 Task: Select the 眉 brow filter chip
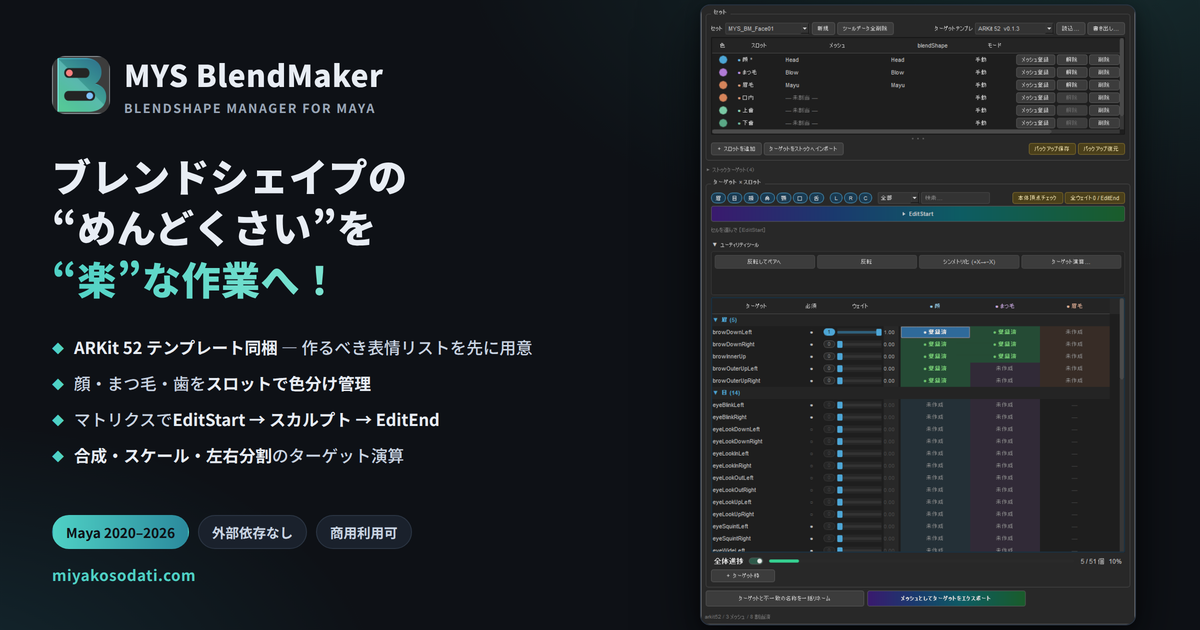pos(718,198)
